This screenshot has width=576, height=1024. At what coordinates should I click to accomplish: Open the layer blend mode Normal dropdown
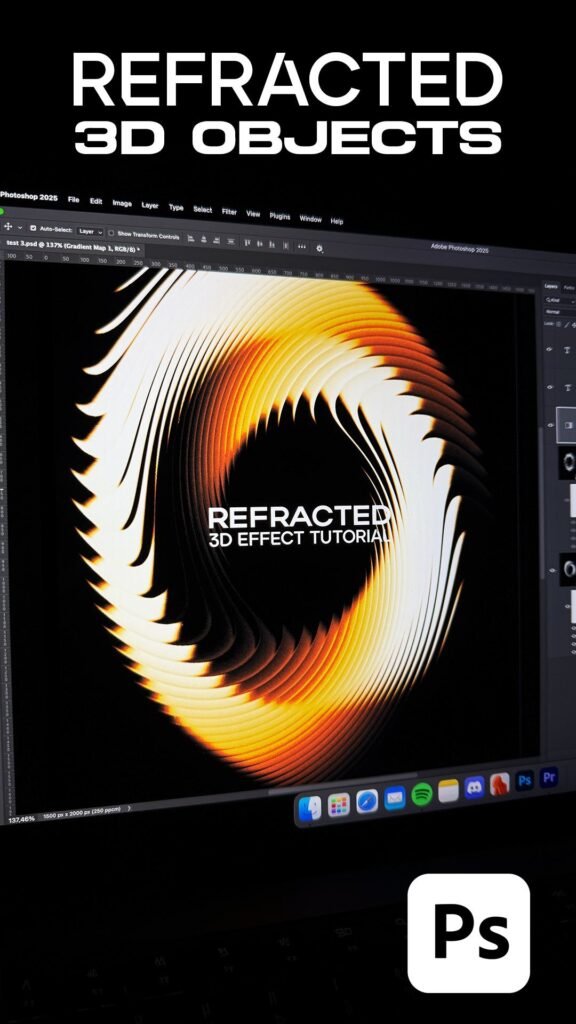click(560, 312)
